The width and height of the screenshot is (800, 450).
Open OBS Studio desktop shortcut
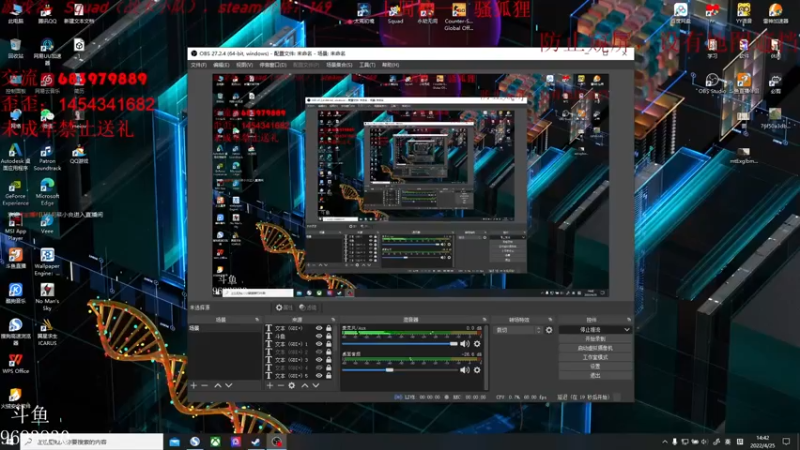[712, 84]
